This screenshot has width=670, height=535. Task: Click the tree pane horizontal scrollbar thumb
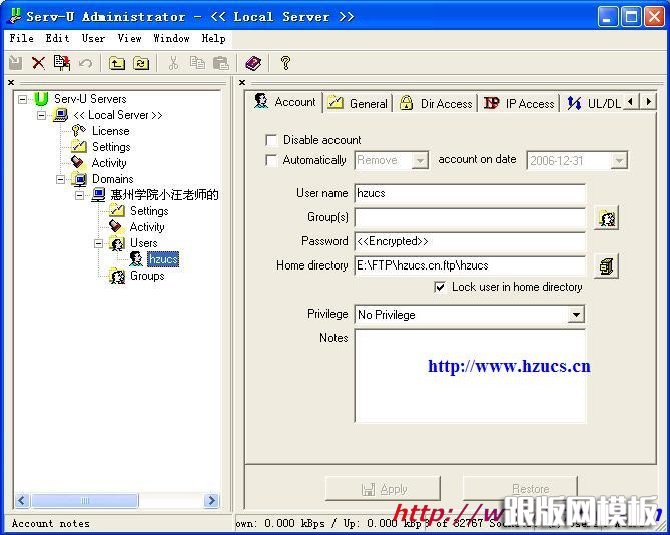pos(85,500)
